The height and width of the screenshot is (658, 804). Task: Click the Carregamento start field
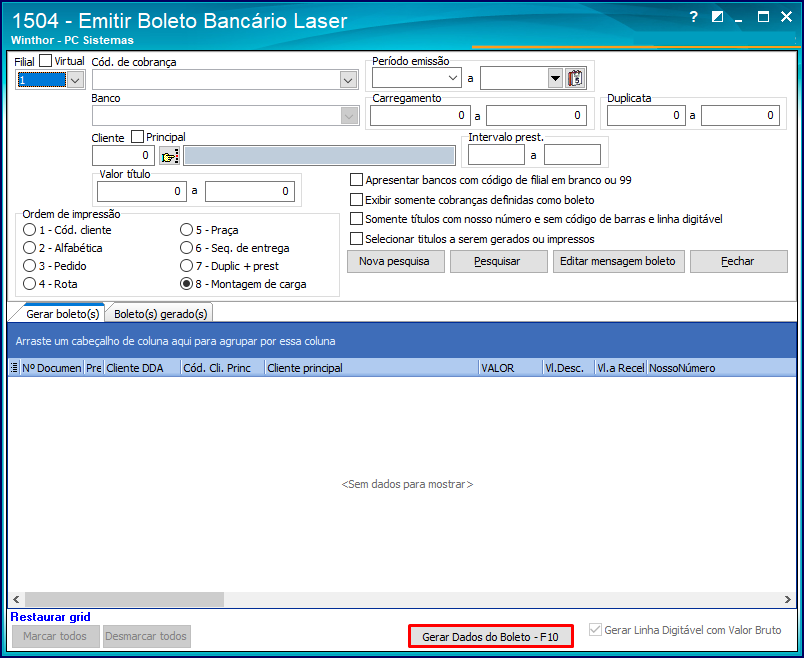tap(420, 115)
